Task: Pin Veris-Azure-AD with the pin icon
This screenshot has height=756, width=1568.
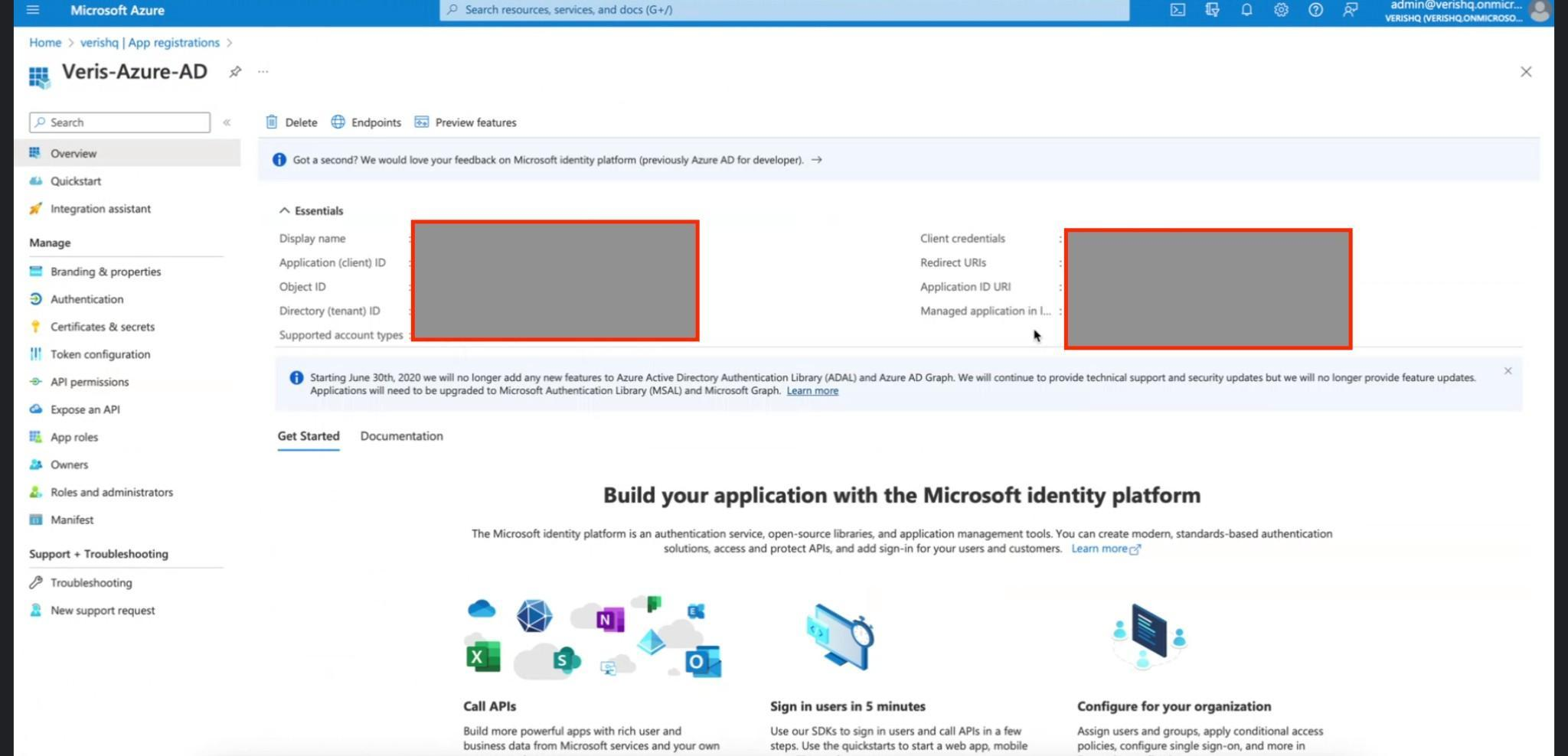Action: (x=235, y=72)
